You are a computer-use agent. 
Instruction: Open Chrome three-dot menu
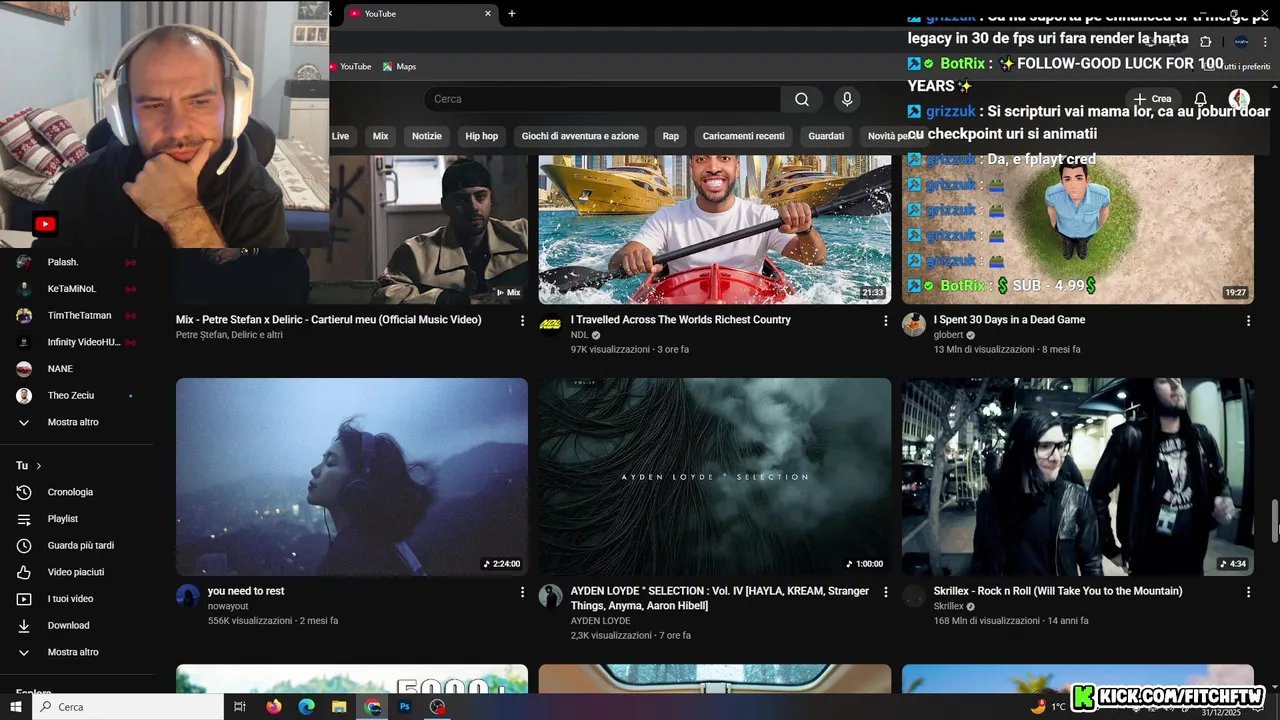pyautogui.click(x=1266, y=42)
